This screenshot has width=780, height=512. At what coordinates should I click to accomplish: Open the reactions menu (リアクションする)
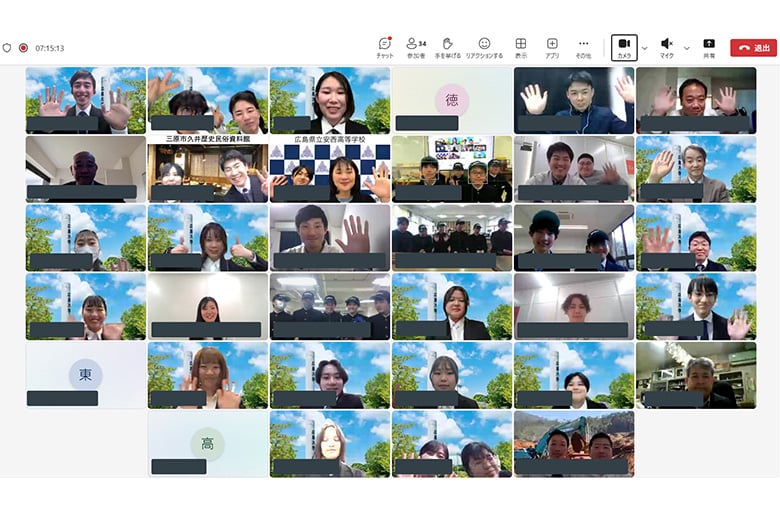484,48
